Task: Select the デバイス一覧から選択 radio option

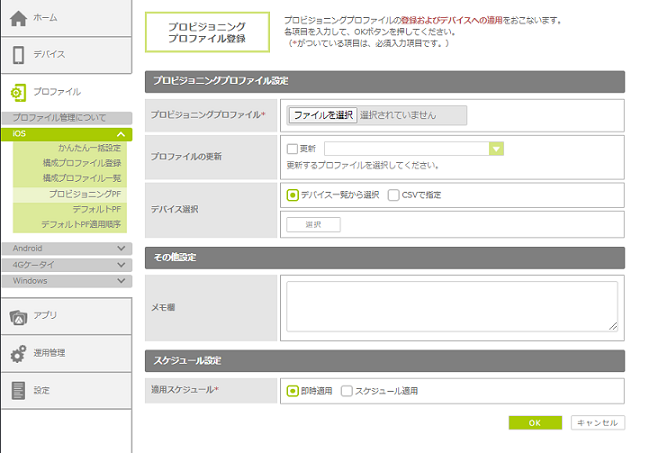Action: click(x=292, y=195)
